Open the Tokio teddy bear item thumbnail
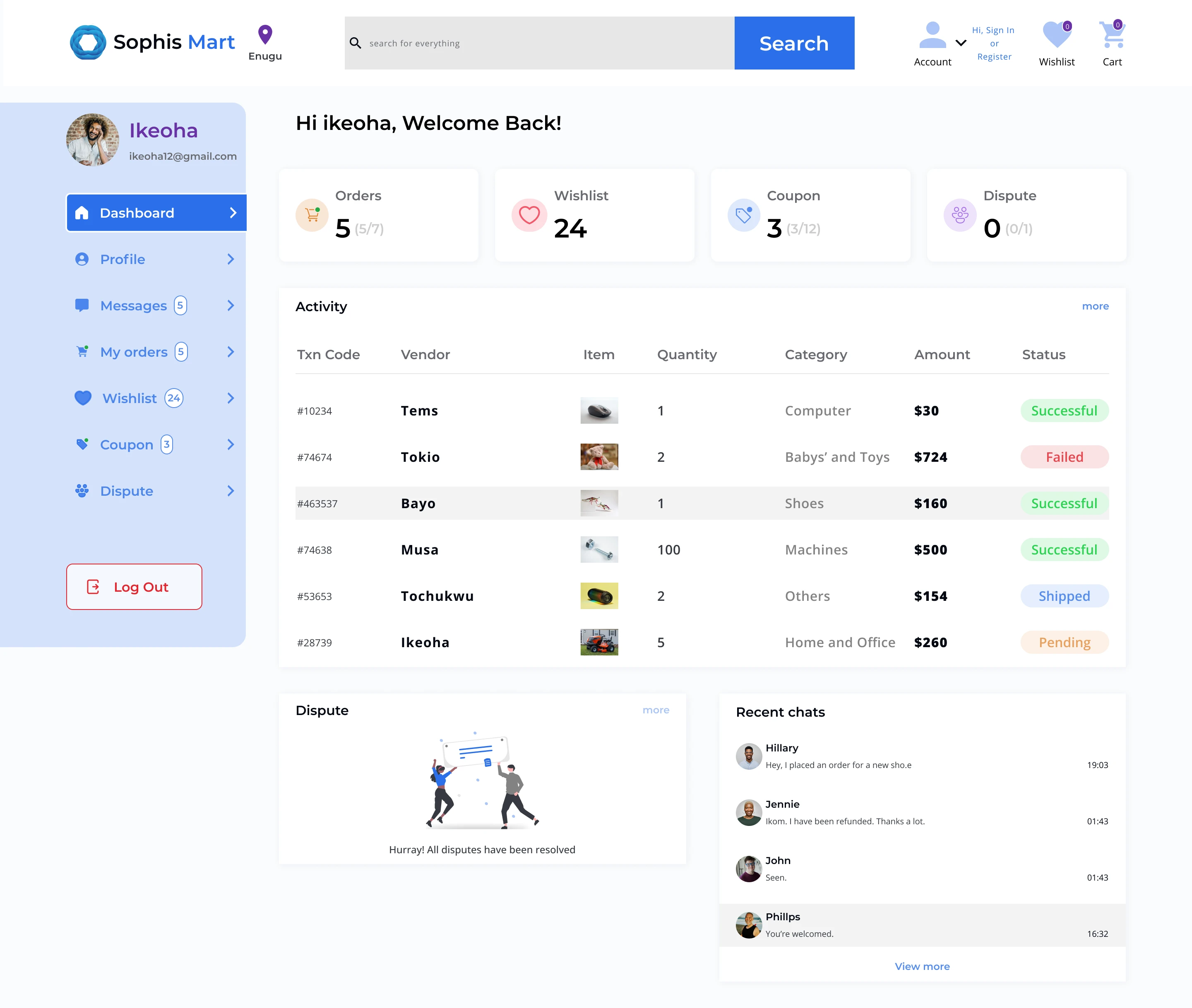 (x=599, y=457)
